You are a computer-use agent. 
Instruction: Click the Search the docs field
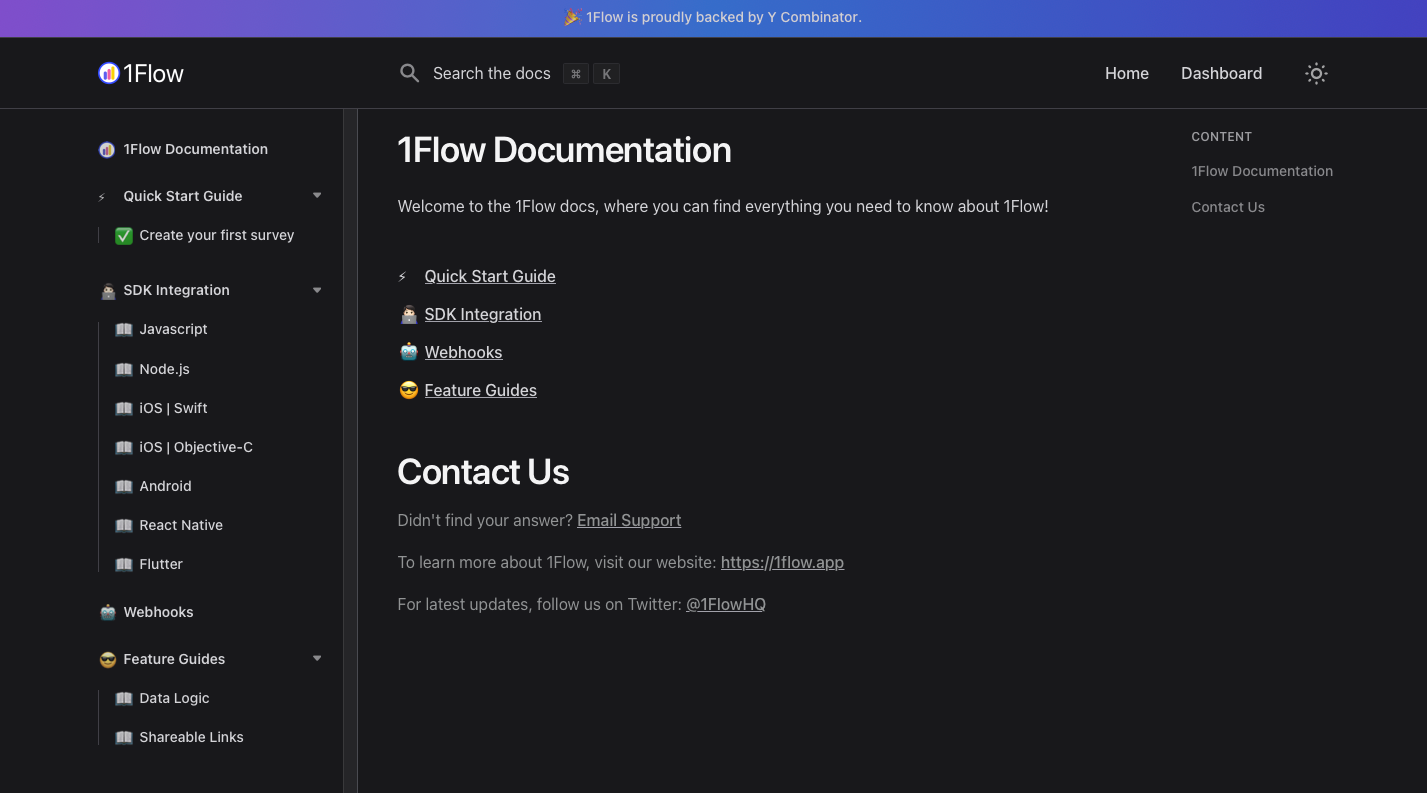509,73
